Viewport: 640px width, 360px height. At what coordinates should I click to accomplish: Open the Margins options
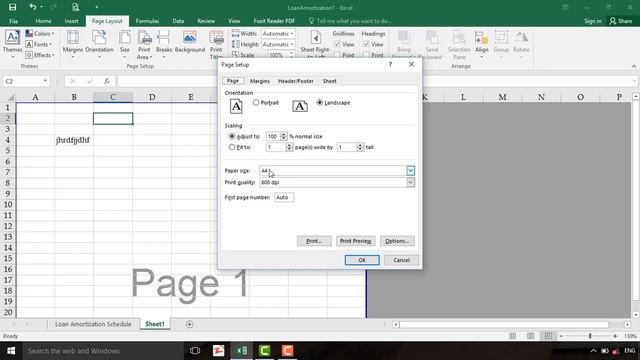73,44
